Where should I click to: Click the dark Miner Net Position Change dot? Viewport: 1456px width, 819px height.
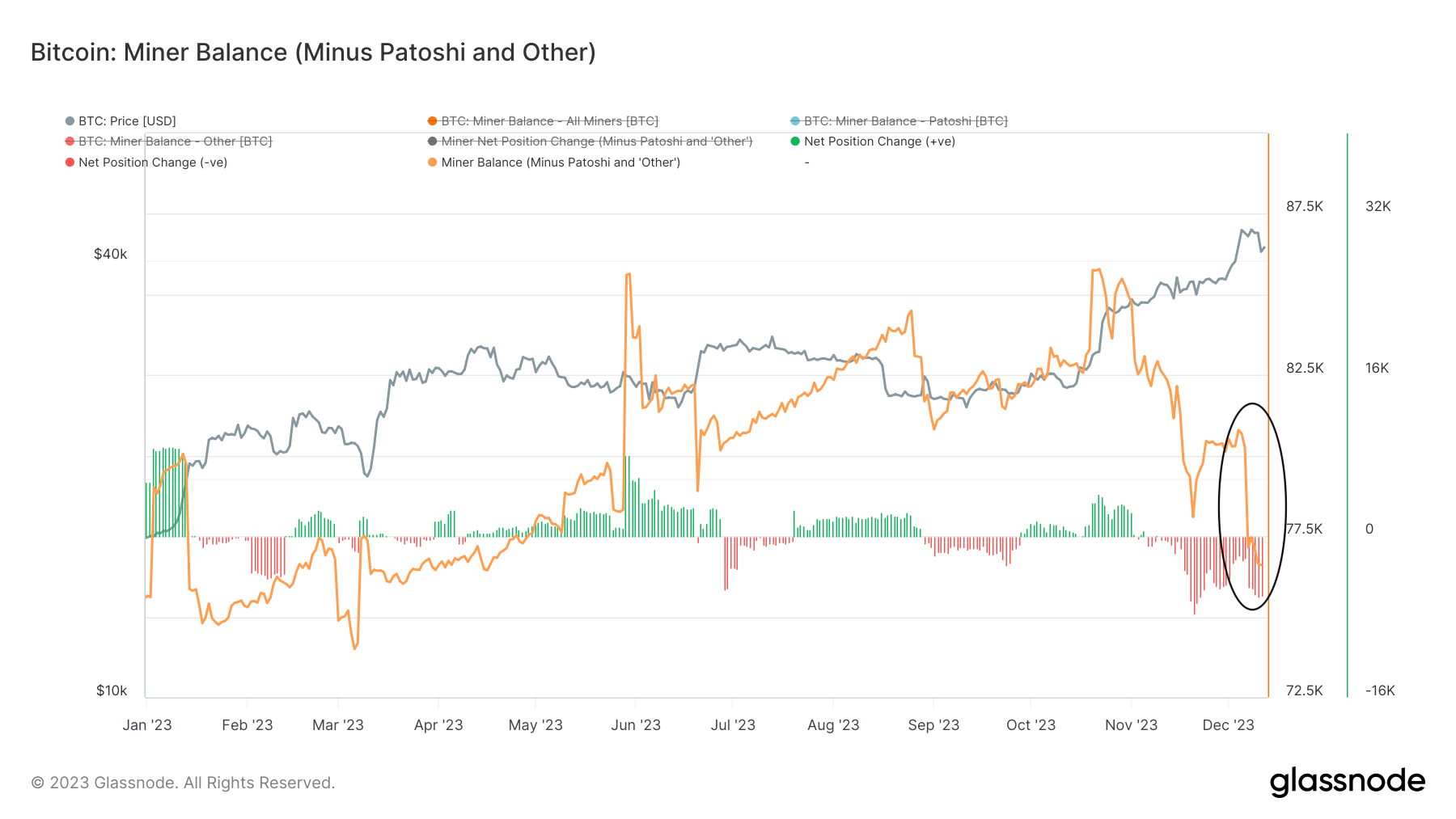[x=431, y=141]
